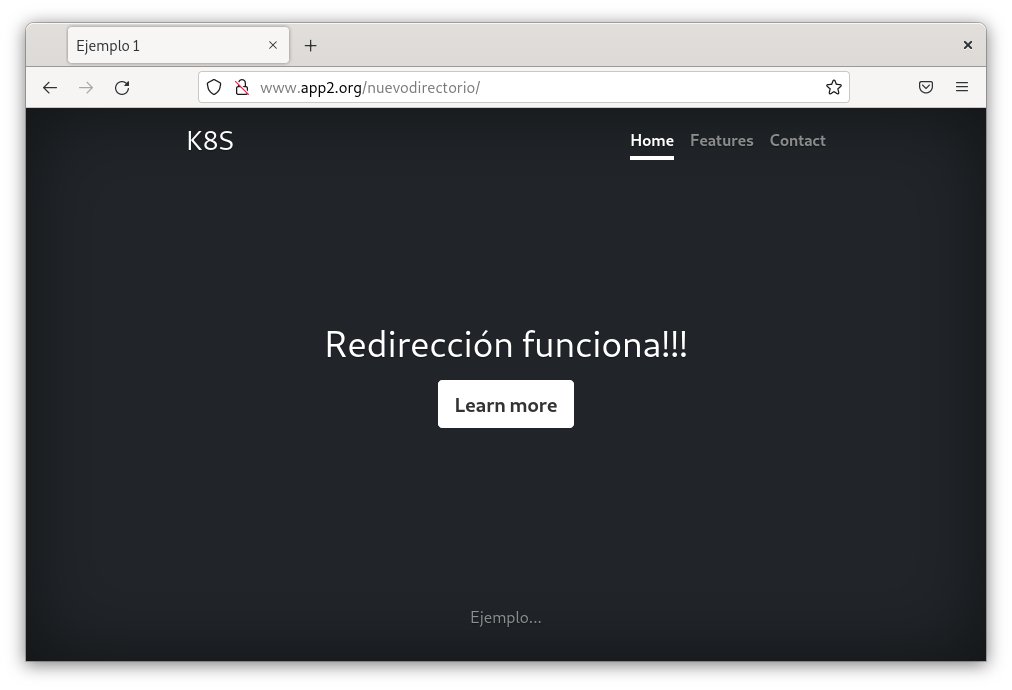Click the K8S site brand

tap(210, 141)
